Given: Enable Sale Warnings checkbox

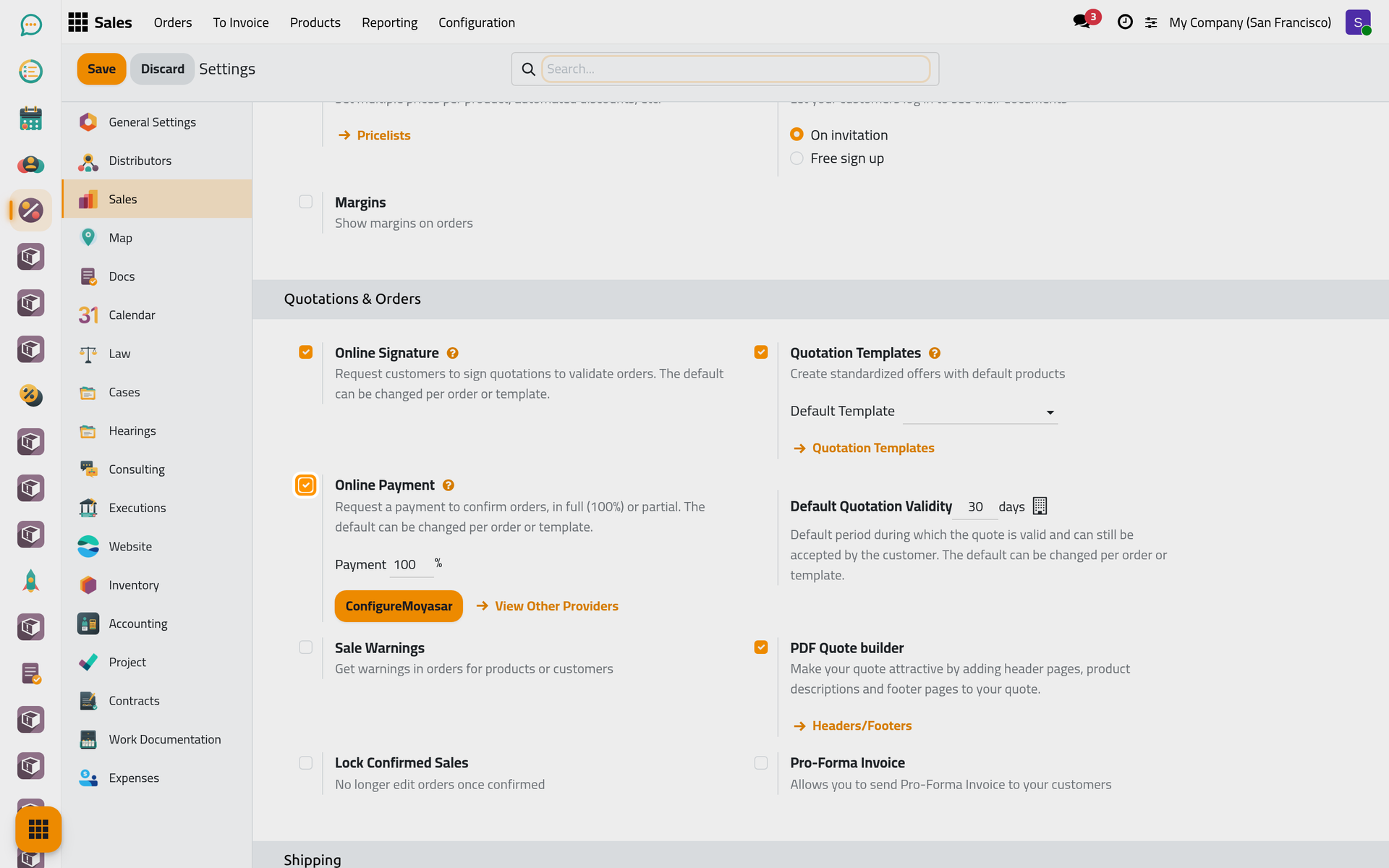Looking at the screenshot, I should [306, 647].
